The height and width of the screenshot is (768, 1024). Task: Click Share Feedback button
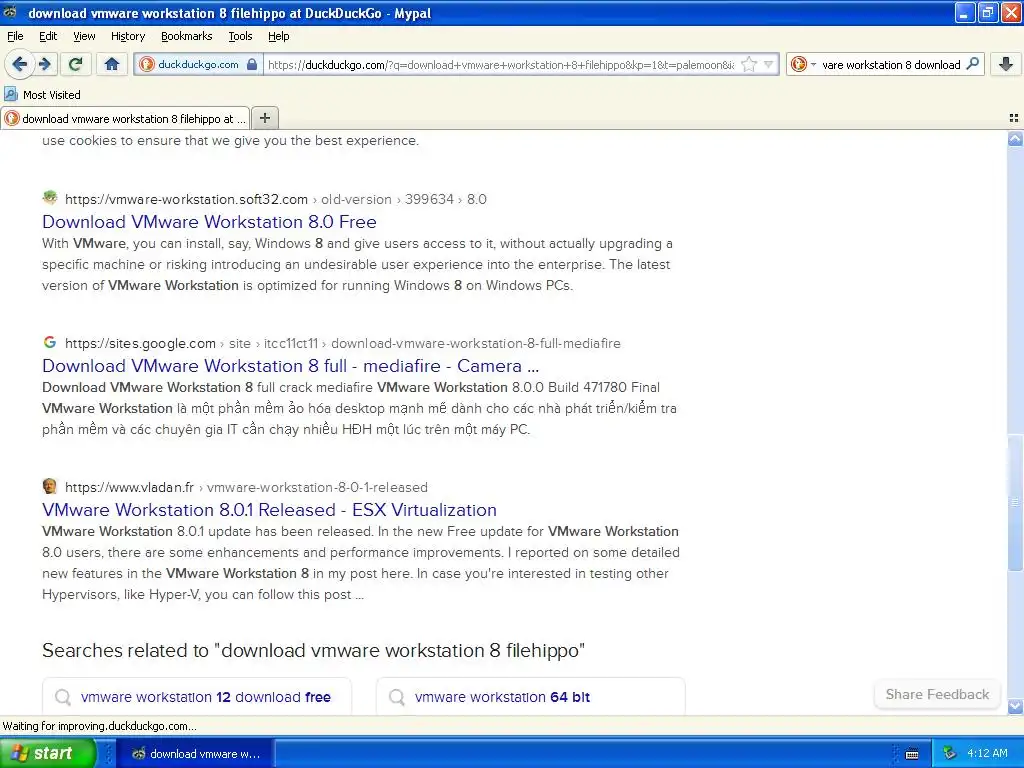(937, 694)
